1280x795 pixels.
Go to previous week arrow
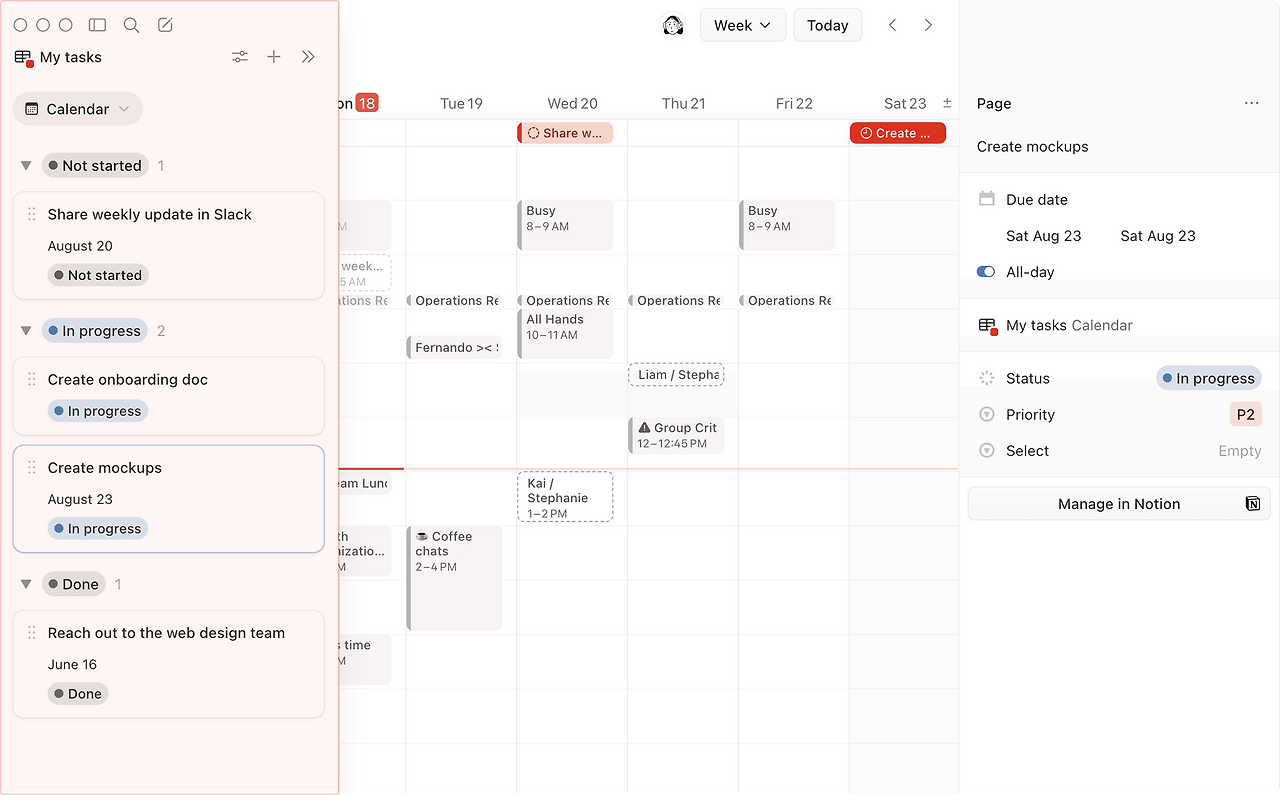pyautogui.click(x=893, y=25)
